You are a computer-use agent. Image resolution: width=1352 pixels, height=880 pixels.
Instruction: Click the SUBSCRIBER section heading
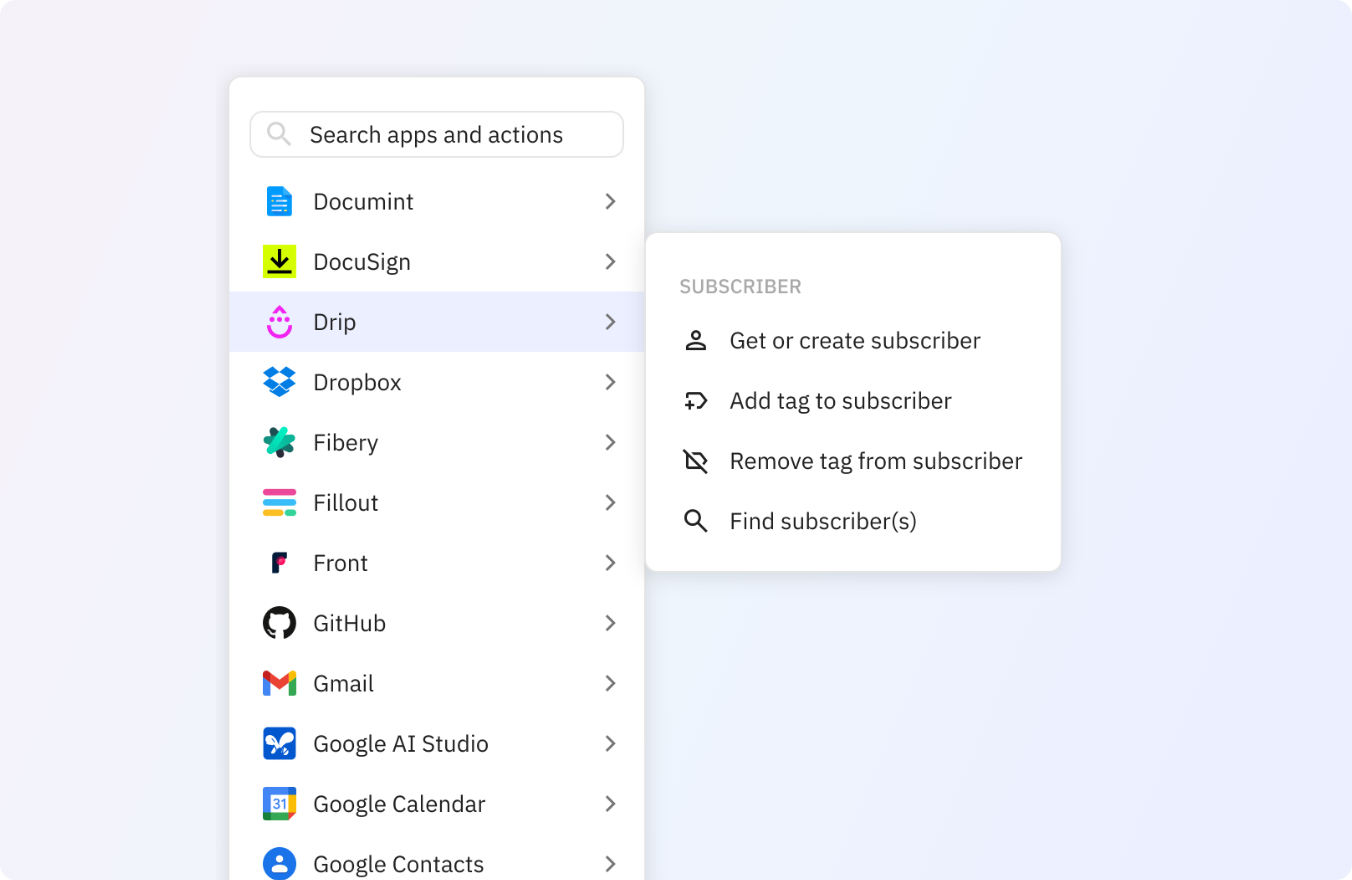click(741, 287)
